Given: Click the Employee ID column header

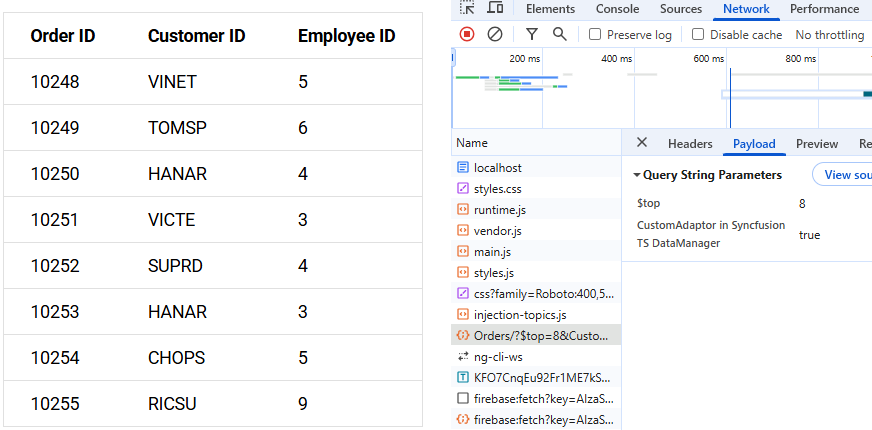Looking at the screenshot, I should pyautogui.click(x=346, y=36).
